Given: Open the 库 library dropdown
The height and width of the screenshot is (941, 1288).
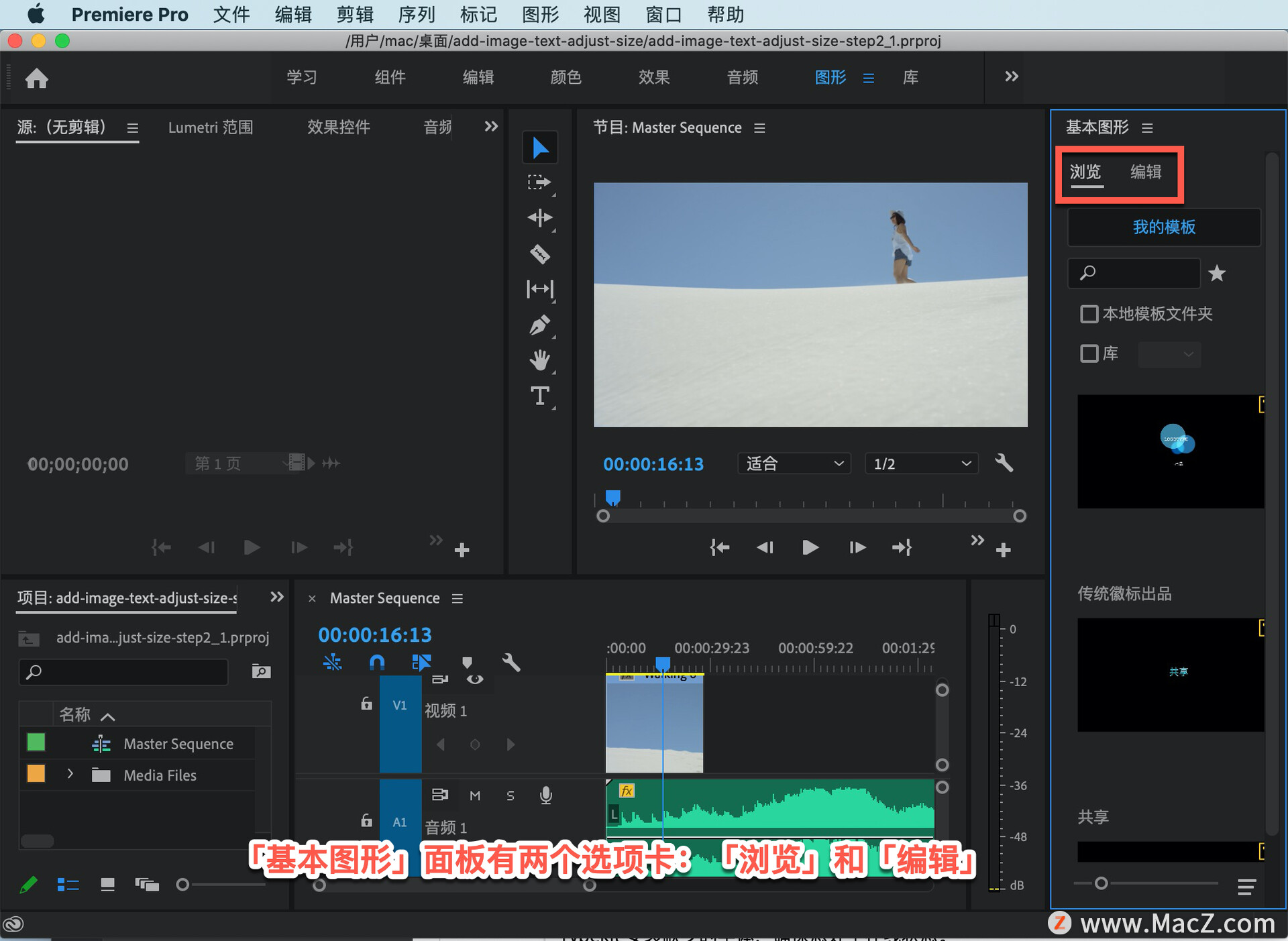Looking at the screenshot, I should [1169, 353].
